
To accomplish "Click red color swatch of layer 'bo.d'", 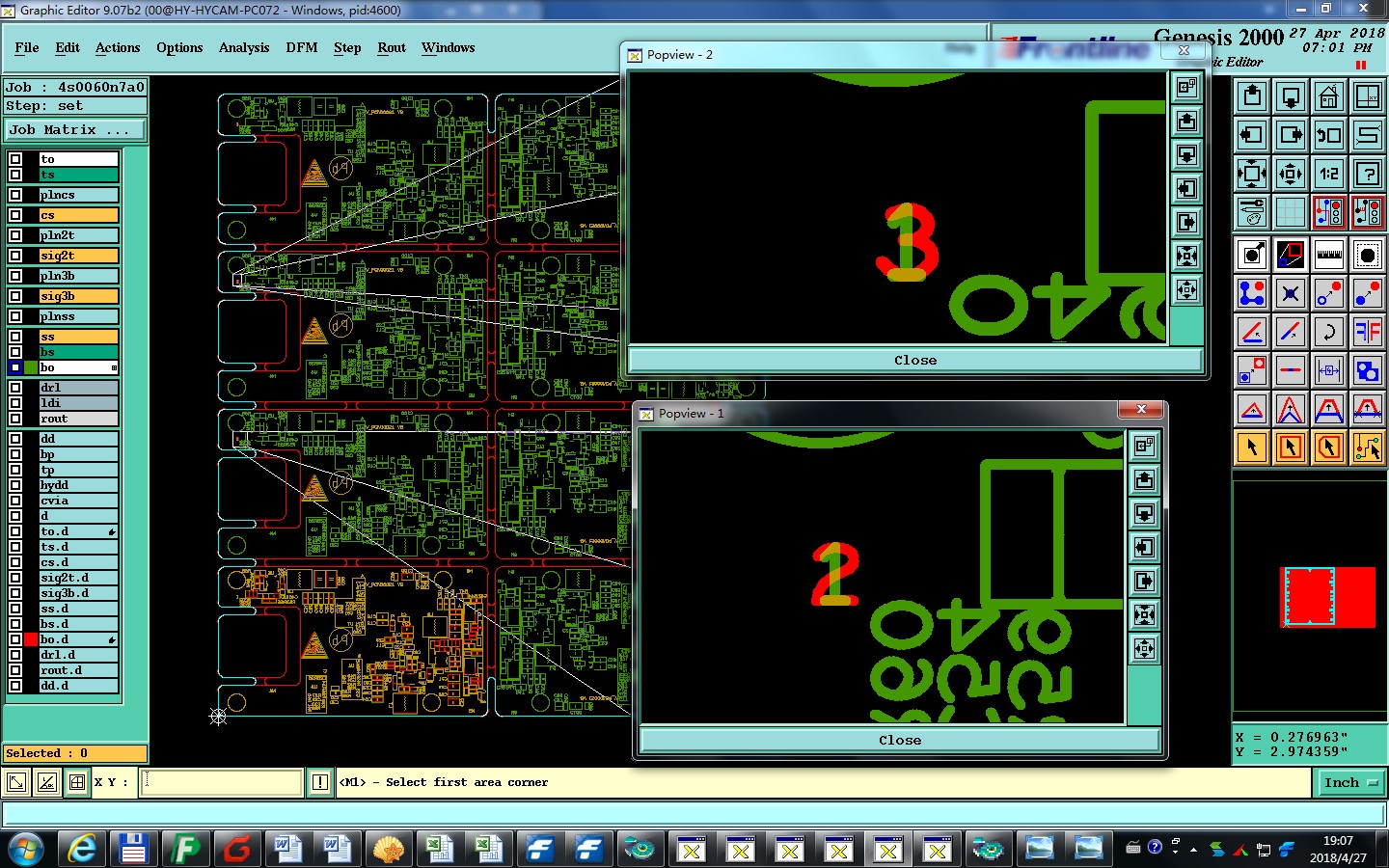I will coord(31,639).
